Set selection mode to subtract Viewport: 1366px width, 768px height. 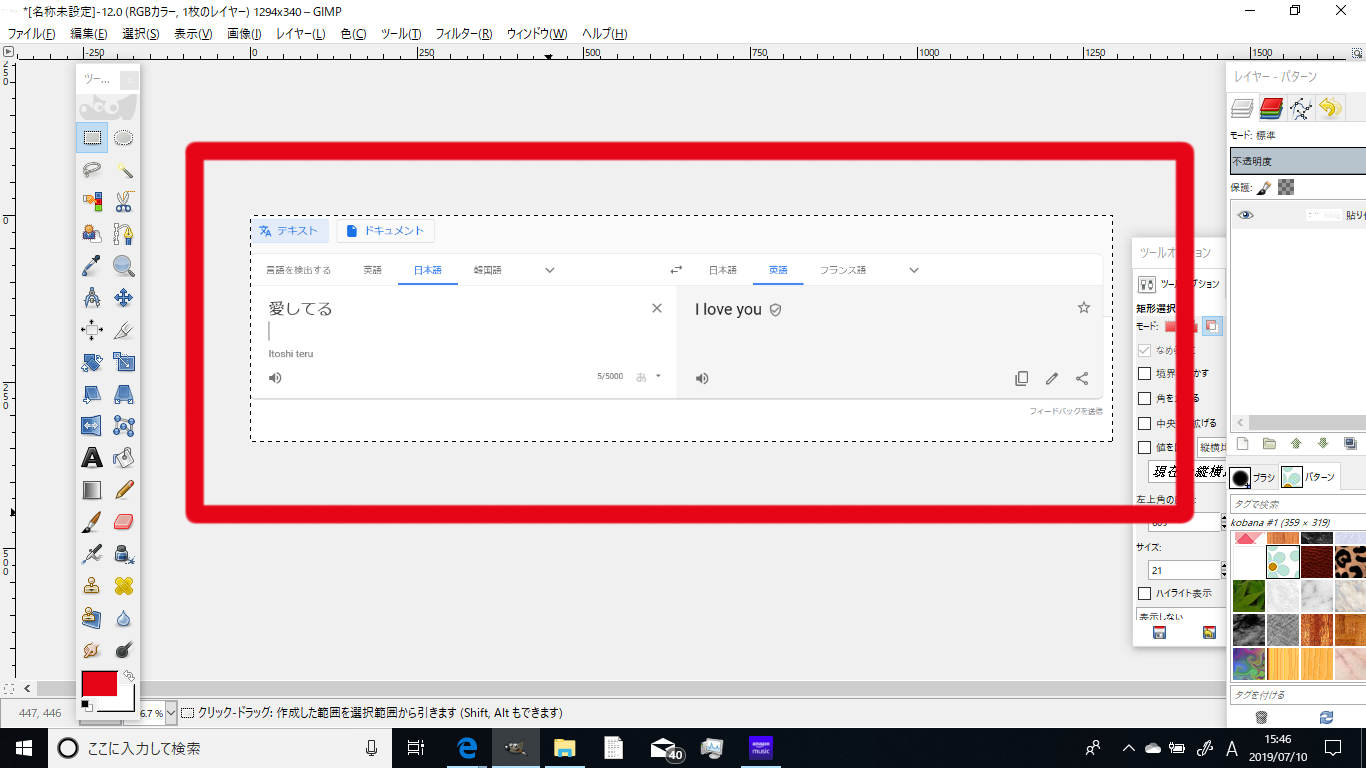click(x=1211, y=326)
